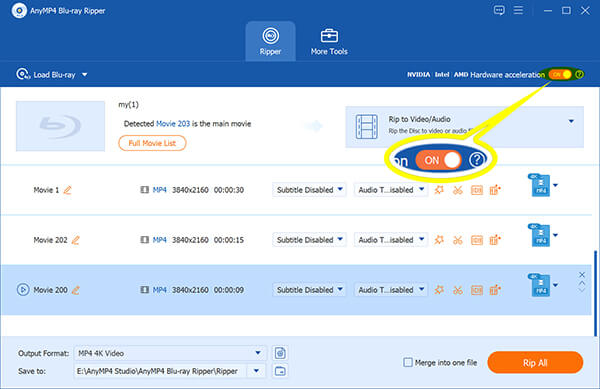Click scissors cut icon for Movie 200

(x=458, y=290)
